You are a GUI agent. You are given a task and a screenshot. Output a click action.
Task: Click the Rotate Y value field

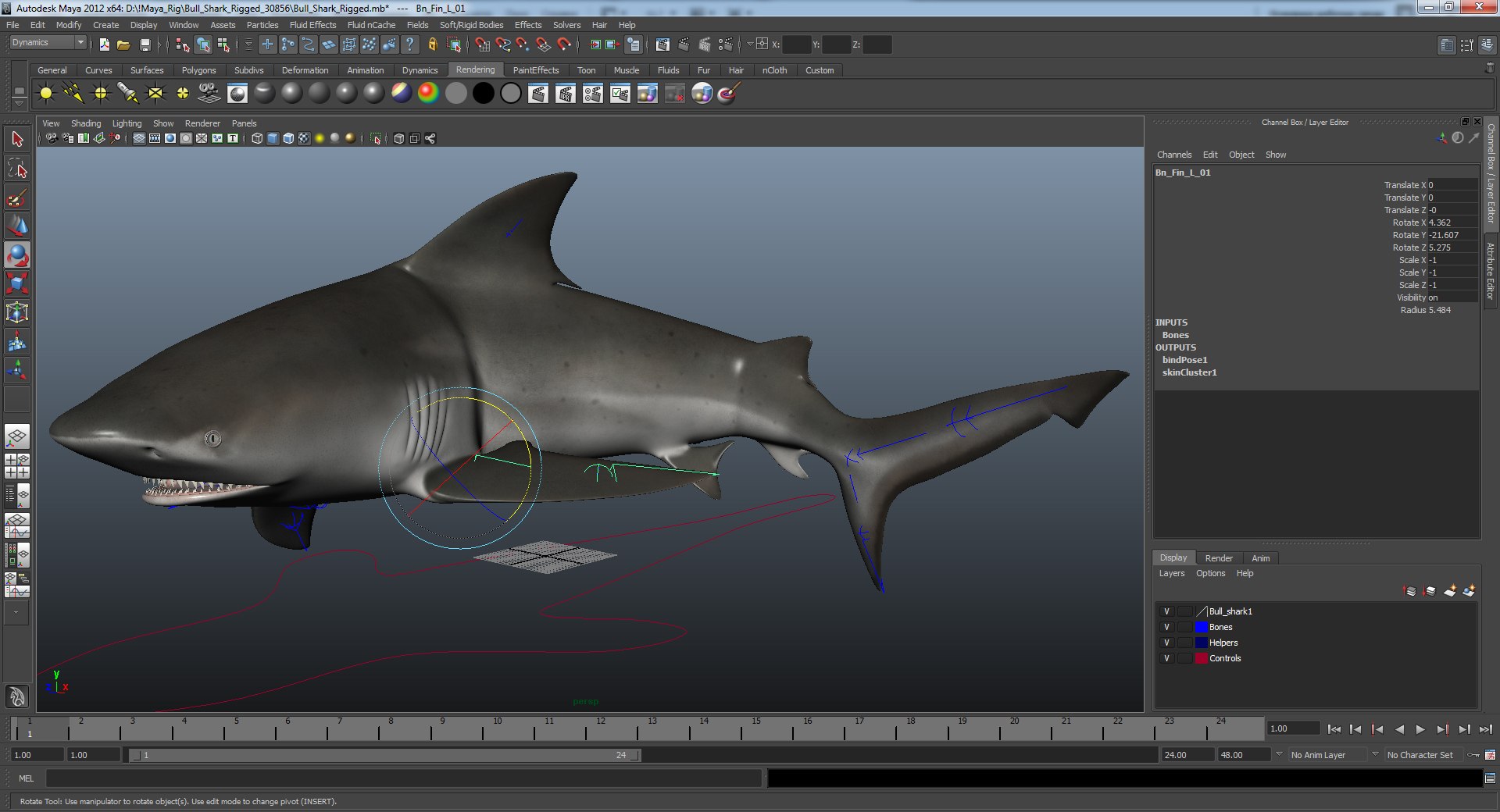click(1452, 235)
